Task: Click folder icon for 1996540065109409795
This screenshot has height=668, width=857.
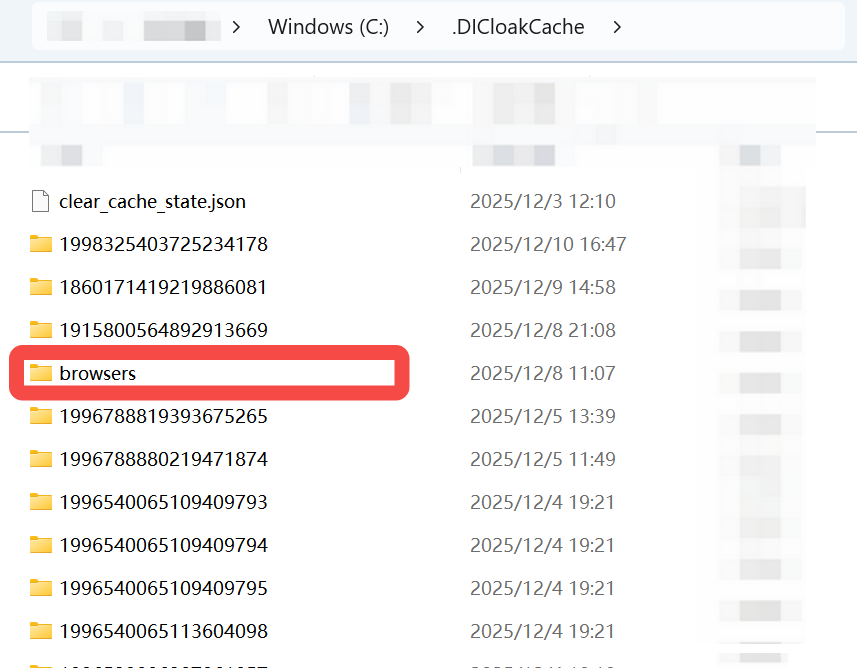Action: [40, 588]
